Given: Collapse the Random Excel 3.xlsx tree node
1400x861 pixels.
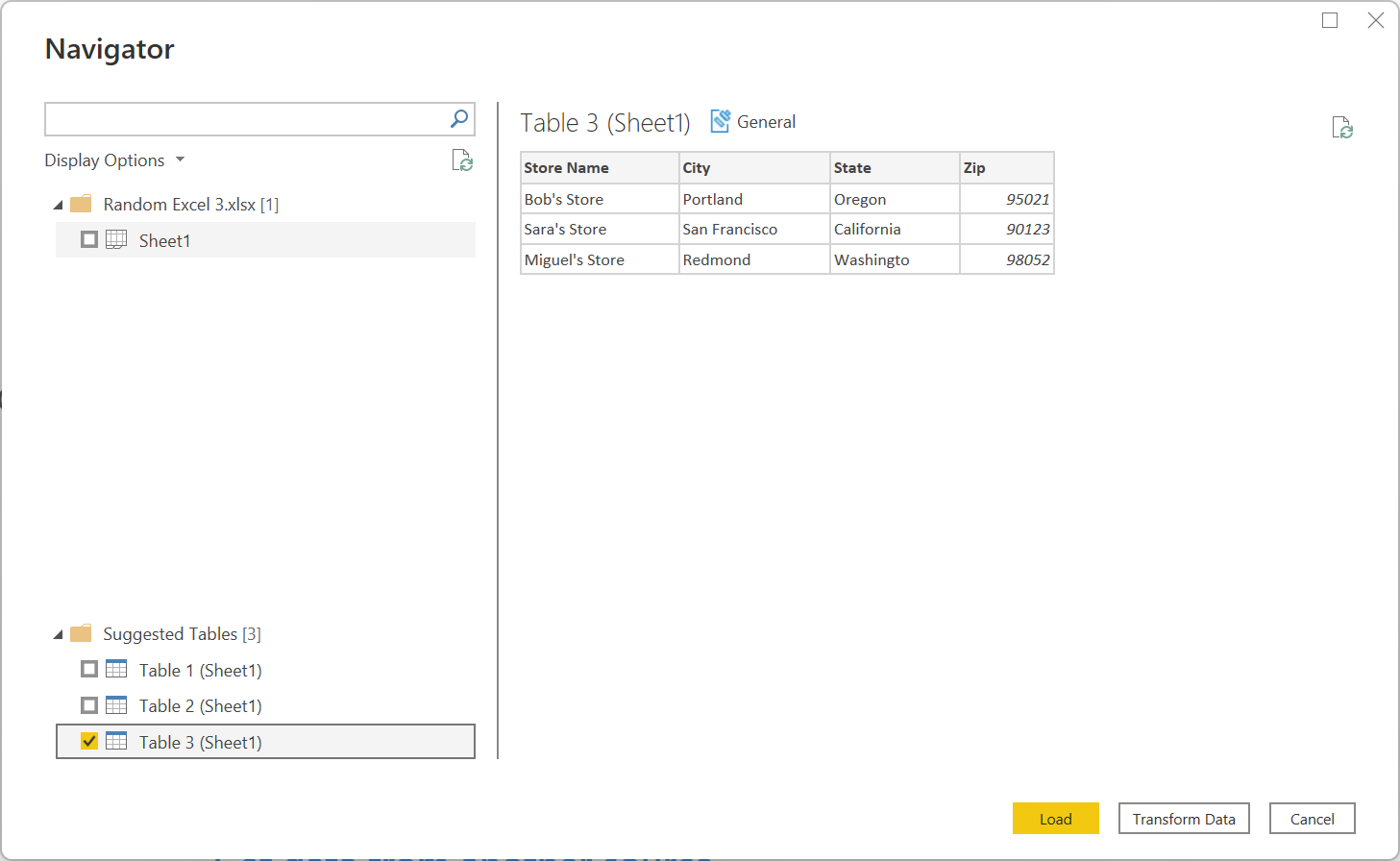Looking at the screenshot, I should [x=59, y=204].
